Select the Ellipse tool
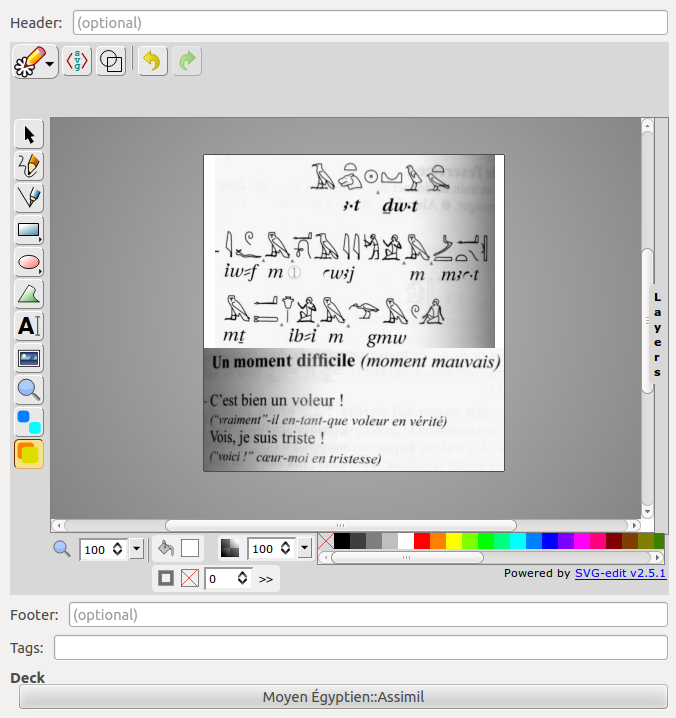Screen dimensions: 676x718 [29, 262]
